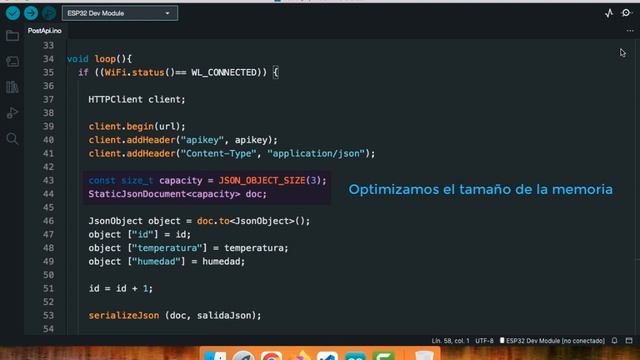Screen dimensions: 640x360
Task: Open the Serial Plotter
Action: point(609,13)
